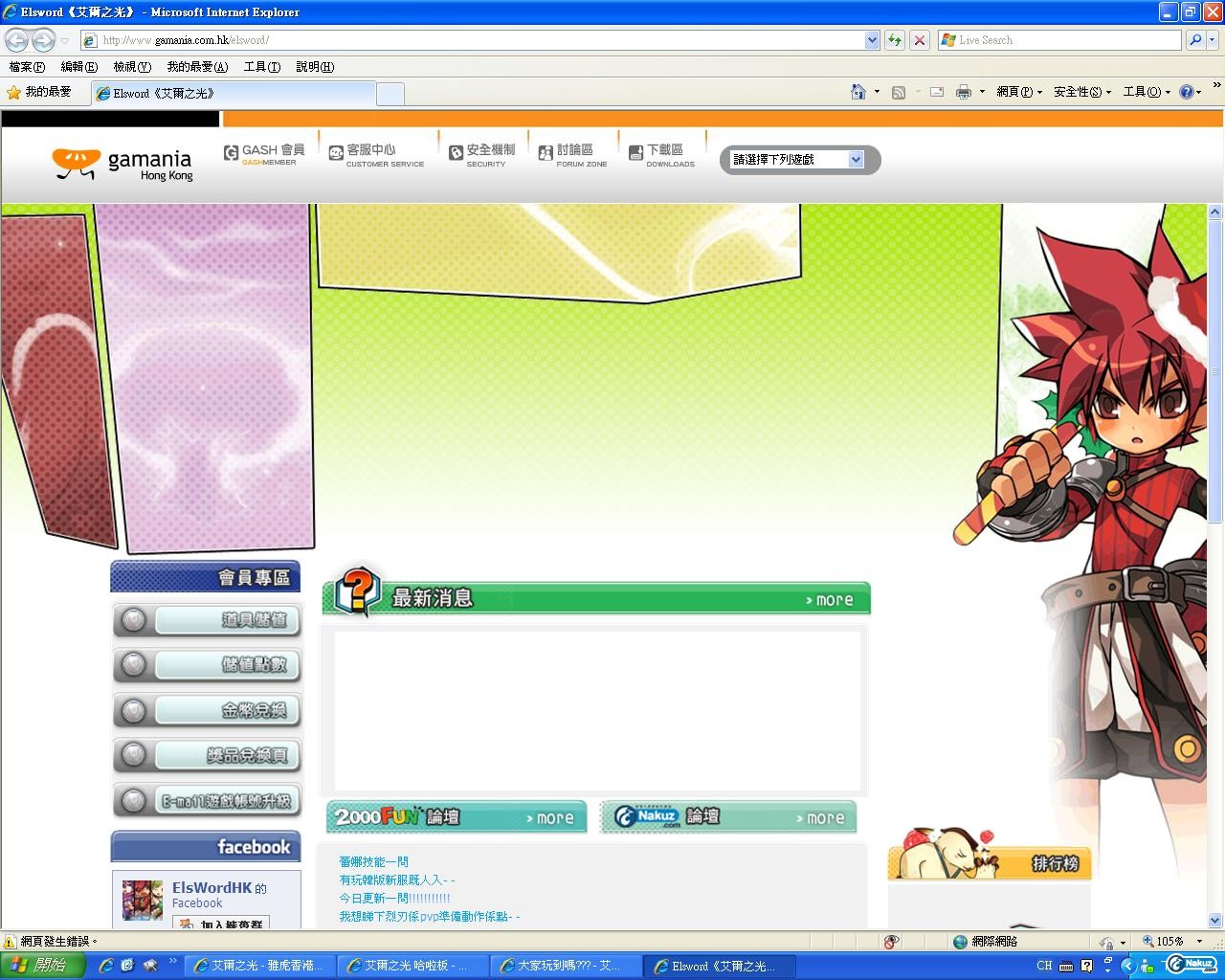Launch Internet Explorer from Quick Launch
The width and height of the screenshot is (1225, 980).
[105, 966]
